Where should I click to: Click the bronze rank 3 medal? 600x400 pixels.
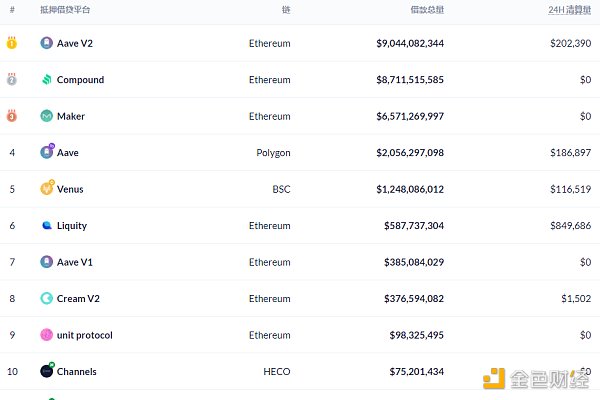pos(12,116)
